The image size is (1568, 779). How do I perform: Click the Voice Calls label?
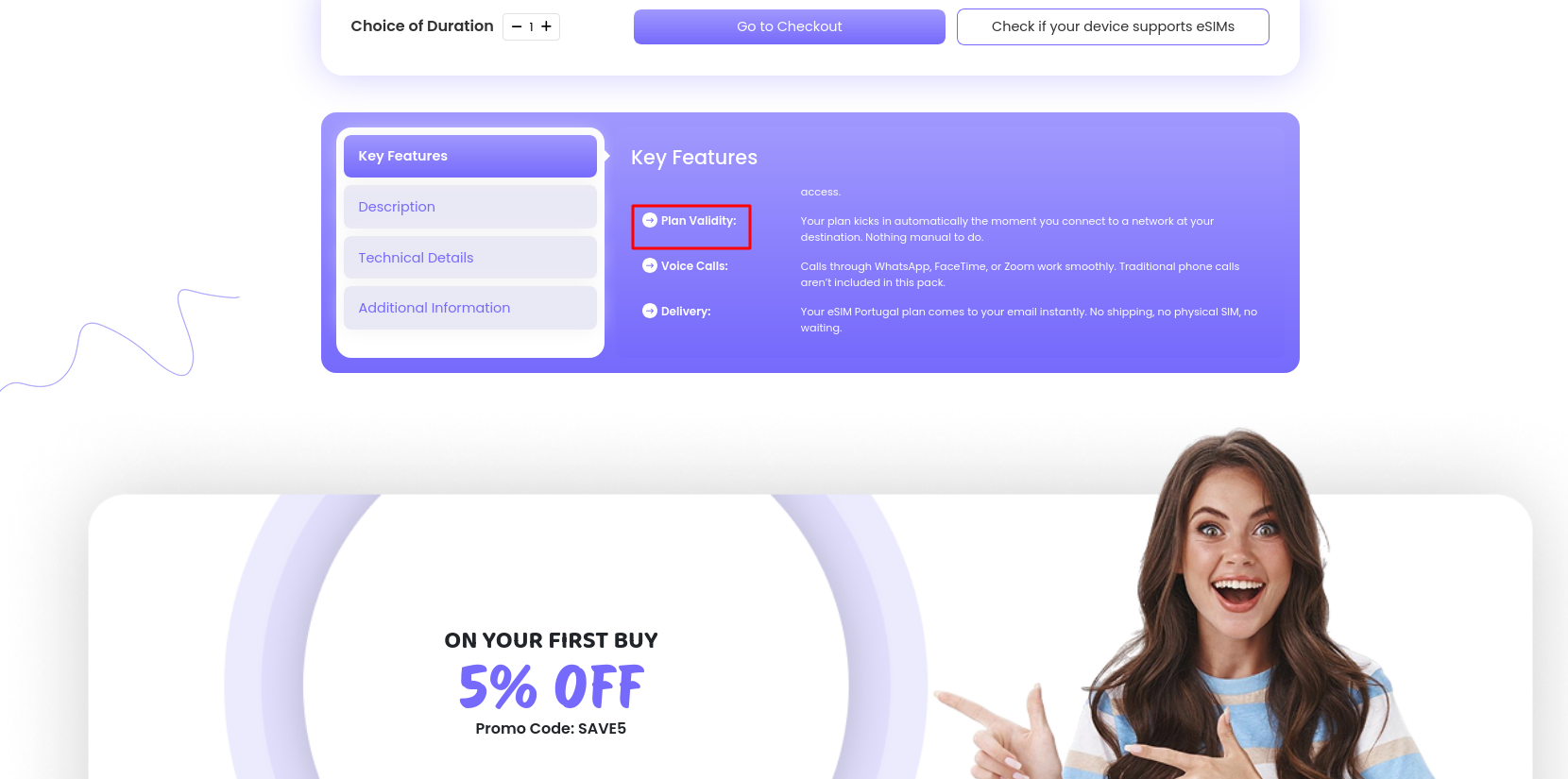(x=694, y=266)
